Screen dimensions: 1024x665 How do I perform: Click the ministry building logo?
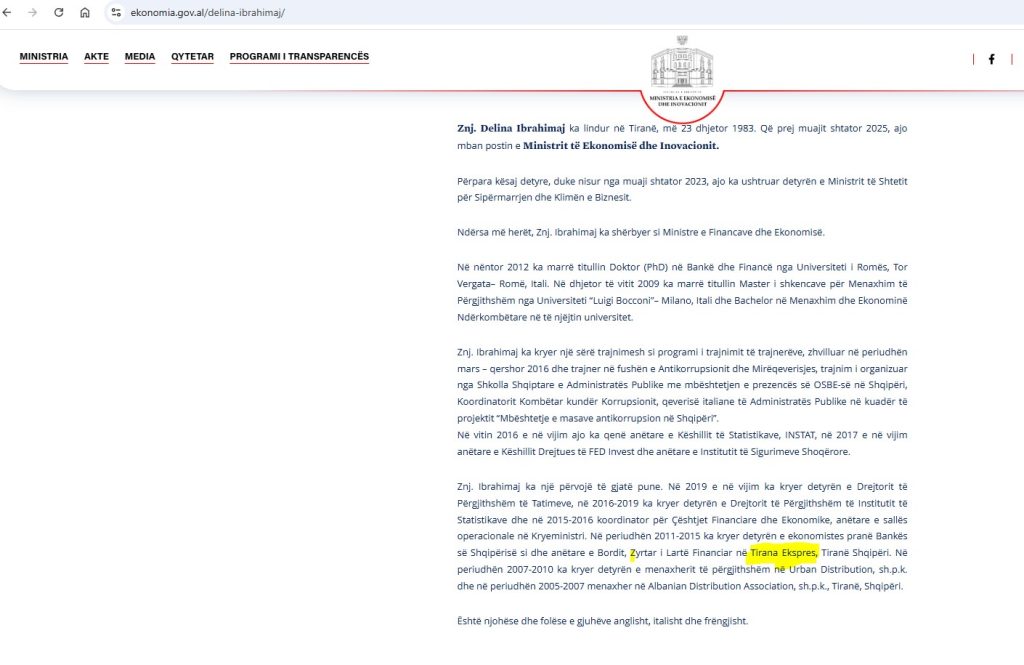[x=682, y=66]
